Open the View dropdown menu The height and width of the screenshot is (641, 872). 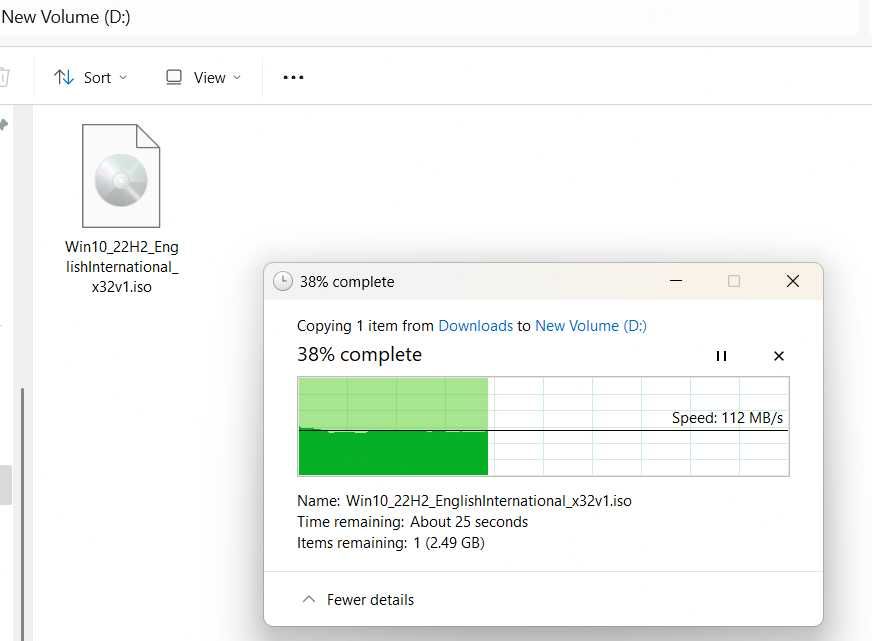click(x=204, y=77)
